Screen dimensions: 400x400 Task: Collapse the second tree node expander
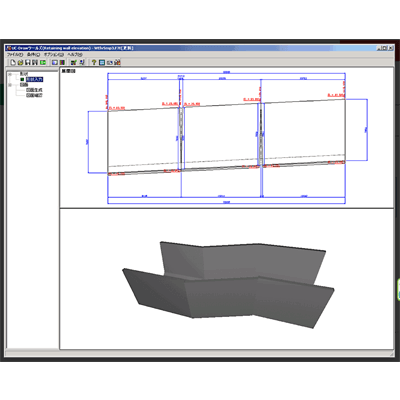point(10,85)
